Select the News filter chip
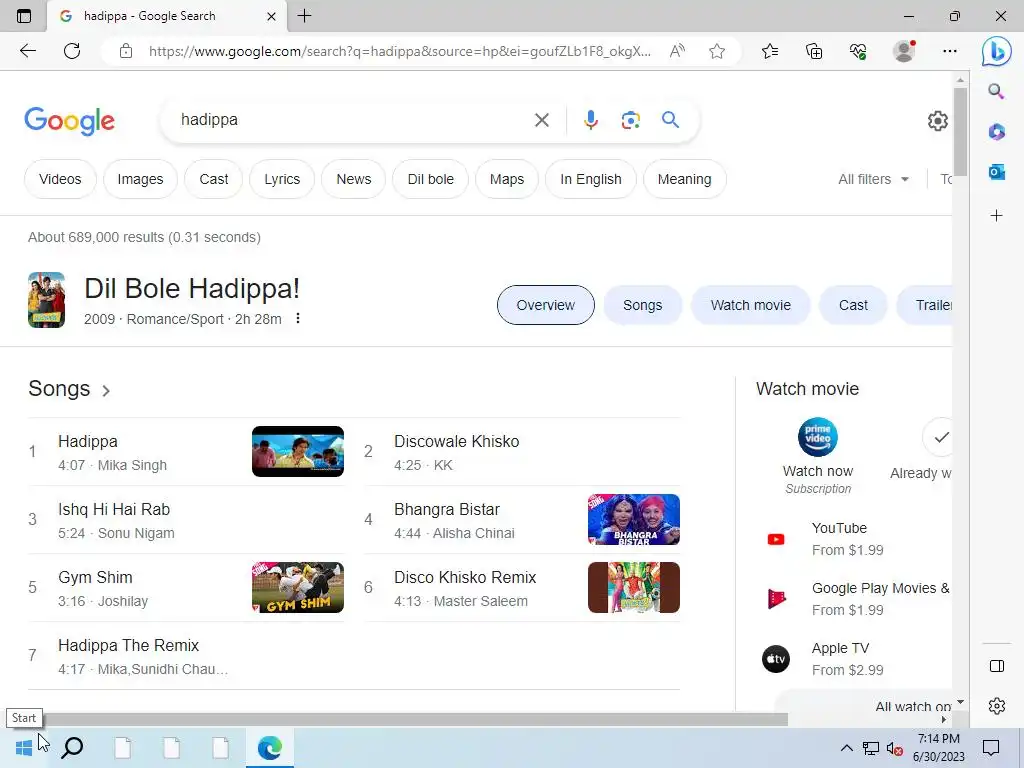Screen dimensions: 1024x768 (x=353, y=179)
